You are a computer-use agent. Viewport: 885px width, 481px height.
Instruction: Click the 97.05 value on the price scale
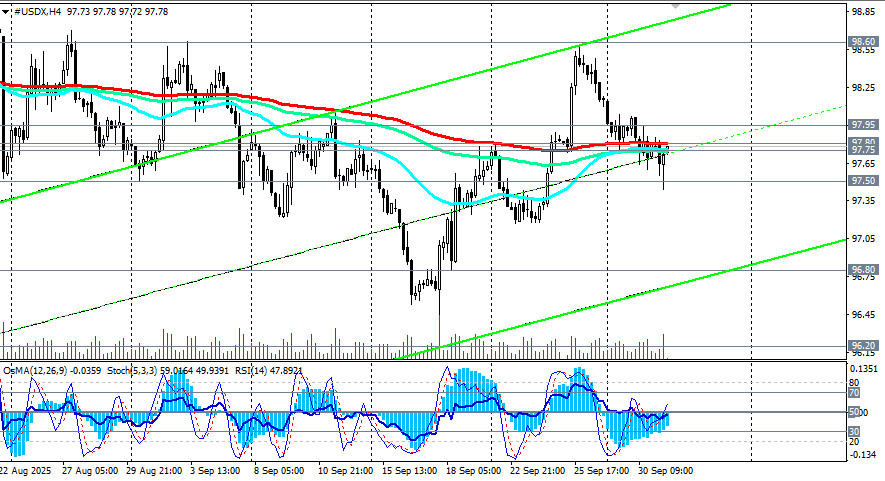[863, 239]
